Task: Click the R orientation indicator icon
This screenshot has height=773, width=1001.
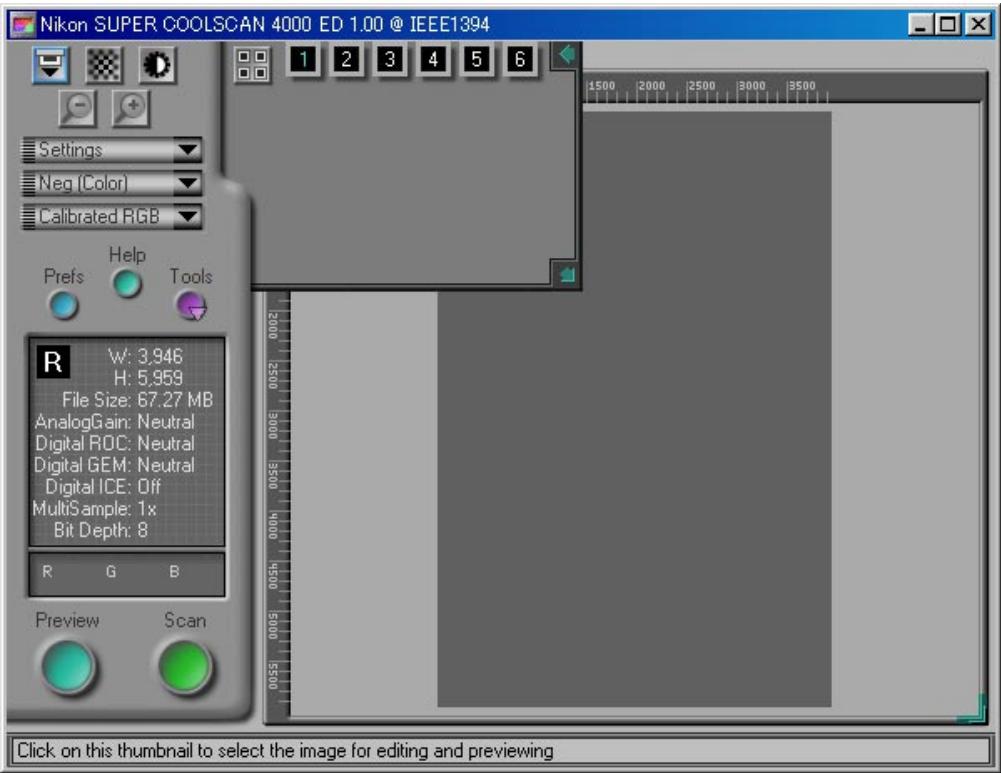Action: pos(53,362)
